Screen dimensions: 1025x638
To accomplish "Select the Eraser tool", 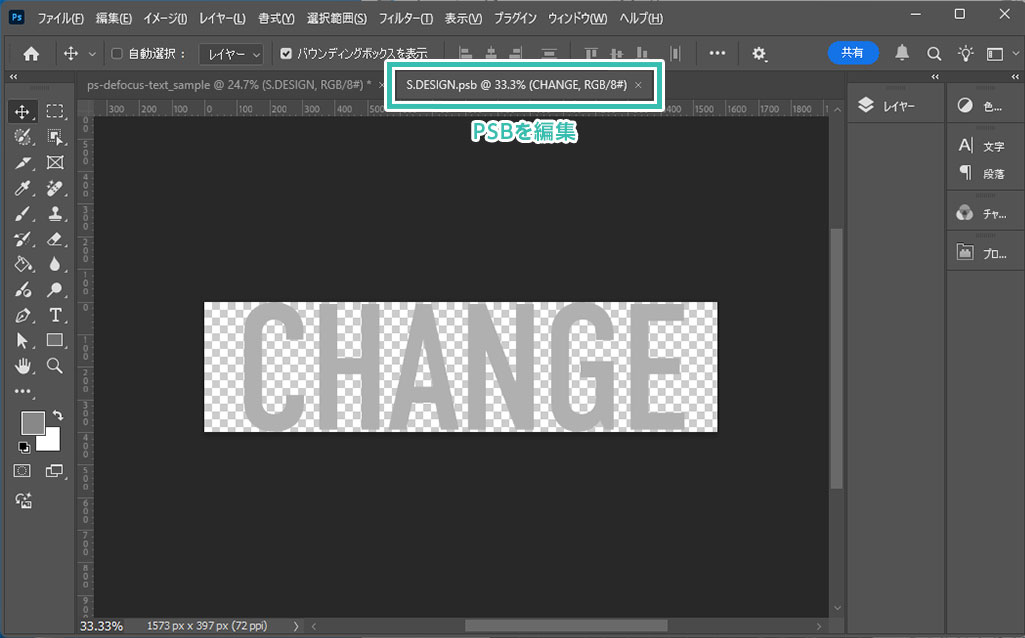I will pyautogui.click(x=55, y=239).
